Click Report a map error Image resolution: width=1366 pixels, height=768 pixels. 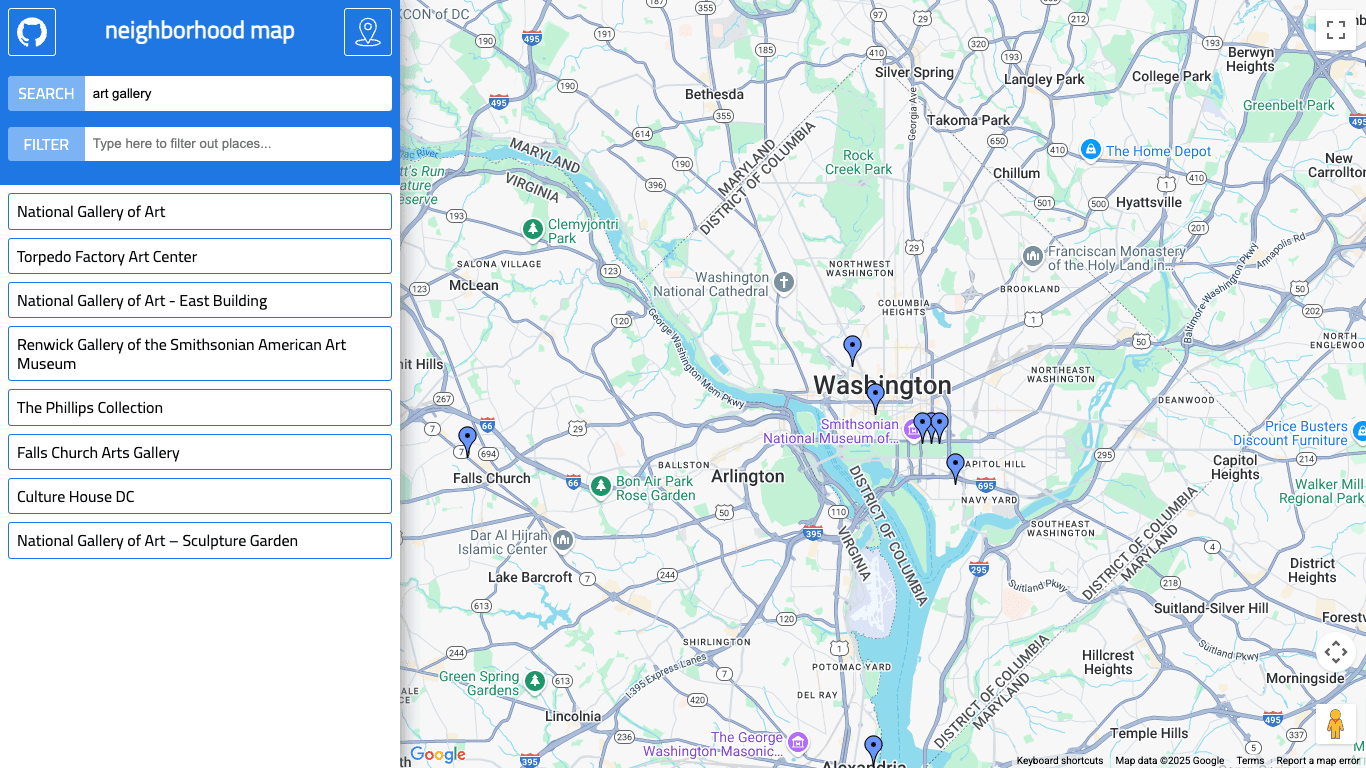click(1316, 761)
